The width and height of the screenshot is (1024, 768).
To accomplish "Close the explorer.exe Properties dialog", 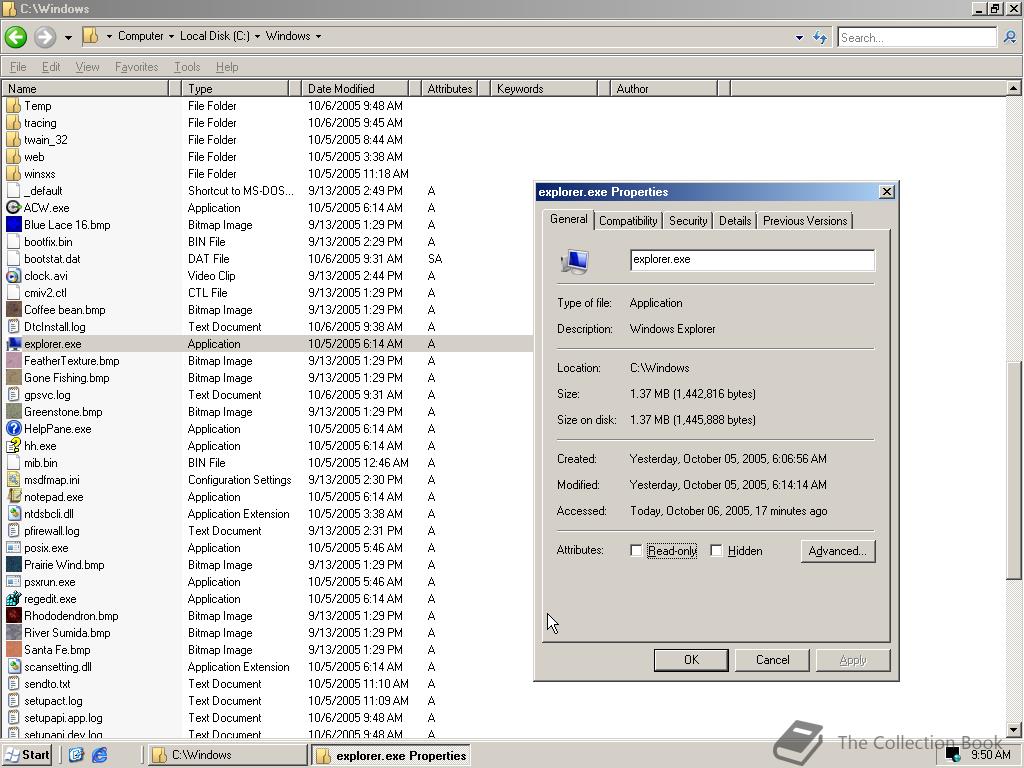I will coord(886,191).
